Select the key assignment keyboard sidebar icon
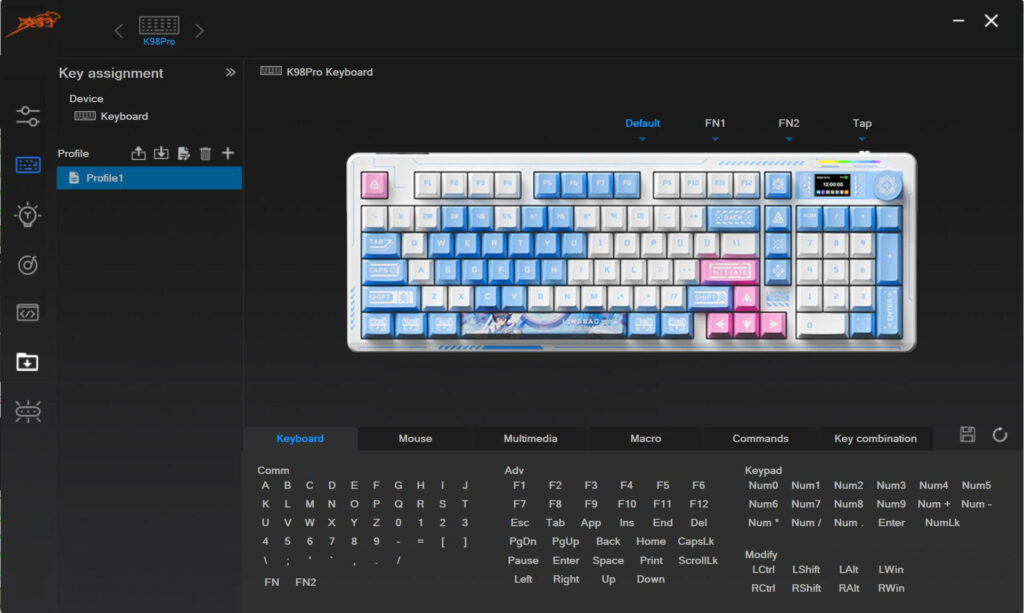Screen dimensions: 1024x613 tap(27, 165)
